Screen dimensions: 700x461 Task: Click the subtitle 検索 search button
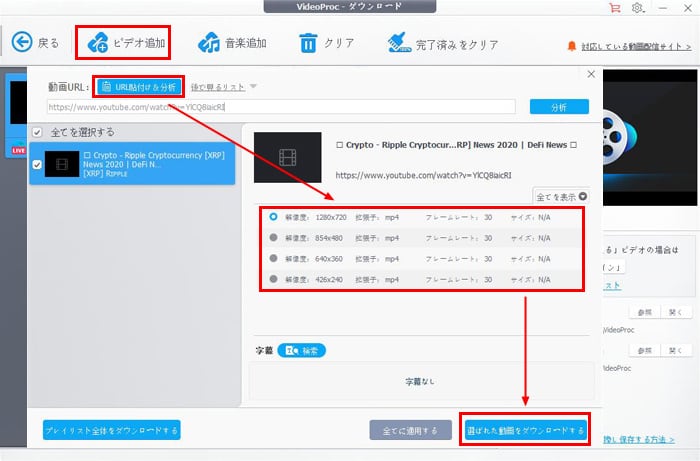tap(302, 351)
